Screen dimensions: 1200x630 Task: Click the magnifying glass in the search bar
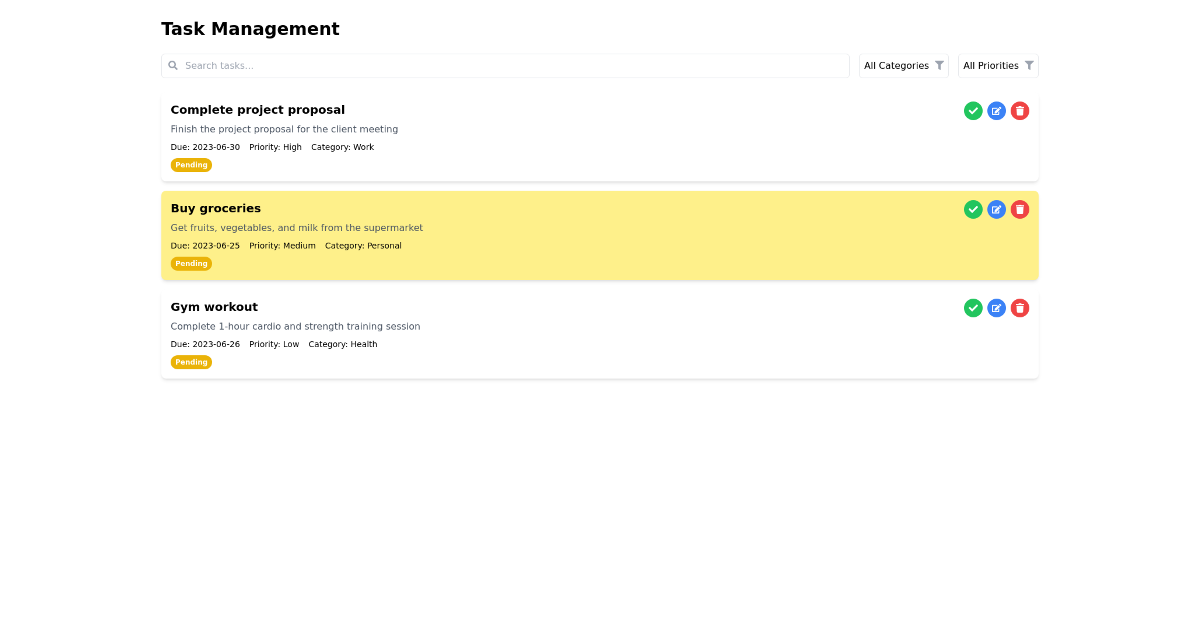click(174, 65)
